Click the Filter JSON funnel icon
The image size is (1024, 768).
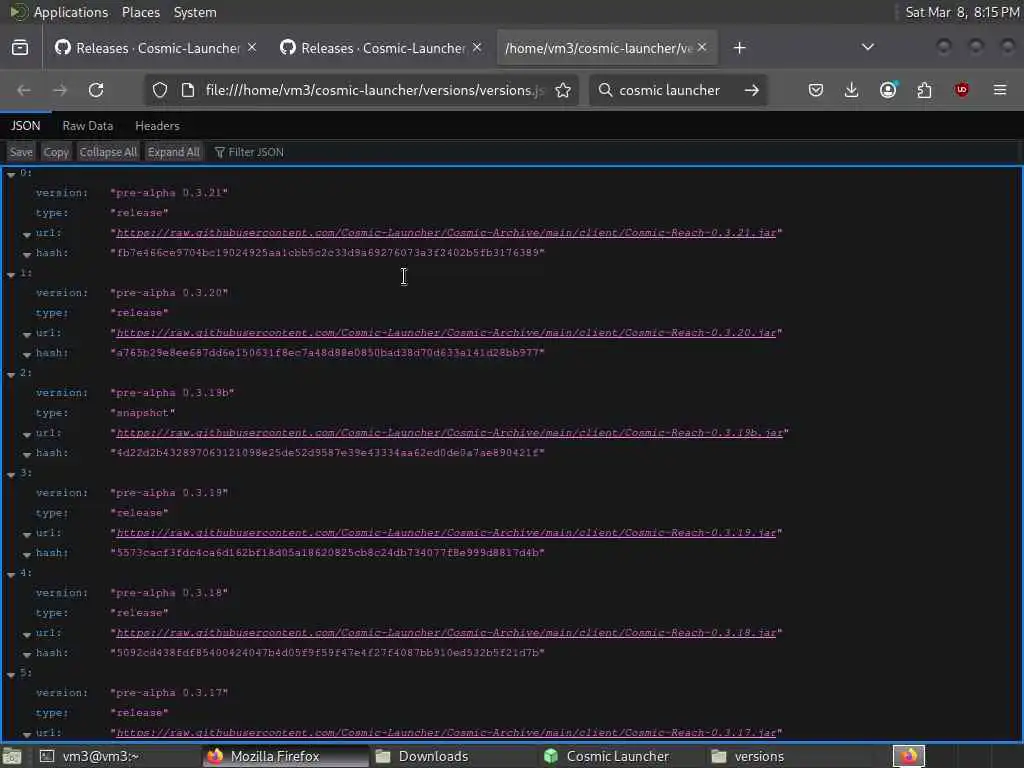219,152
